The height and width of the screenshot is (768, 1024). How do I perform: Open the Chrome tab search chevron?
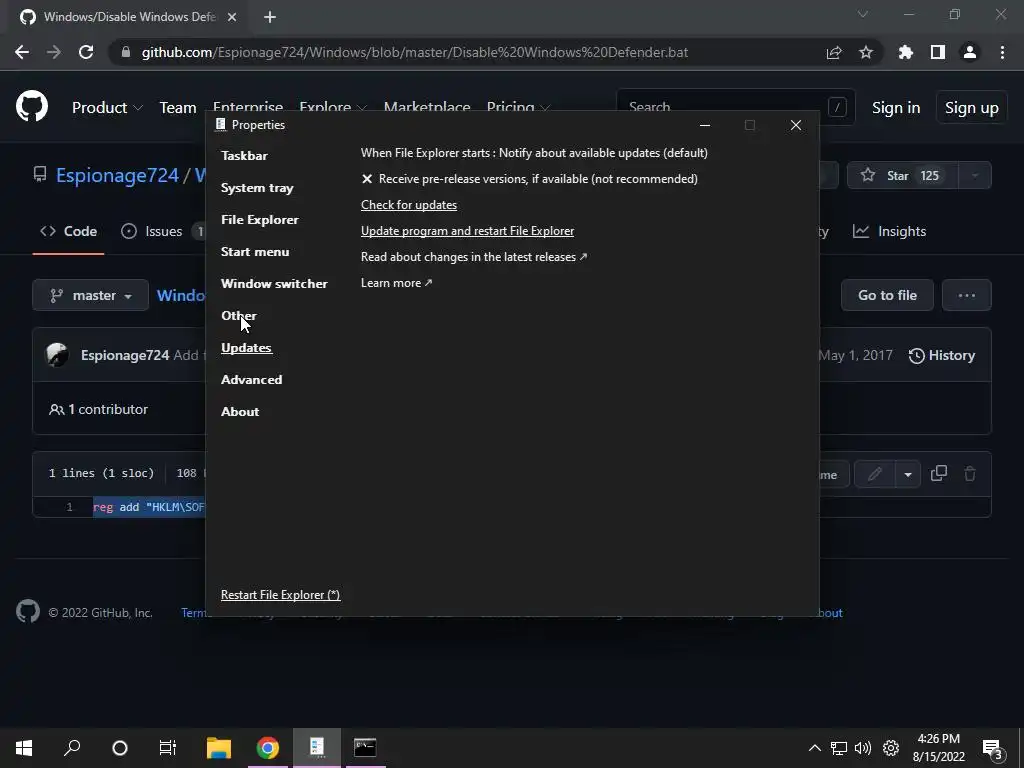pos(863,14)
